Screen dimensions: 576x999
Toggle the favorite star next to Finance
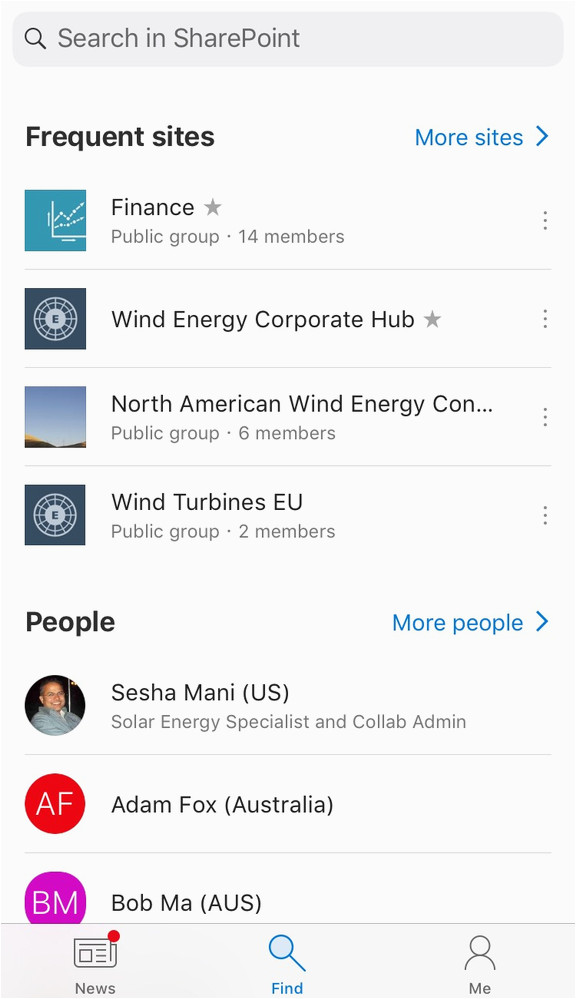click(x=213, y=207)
